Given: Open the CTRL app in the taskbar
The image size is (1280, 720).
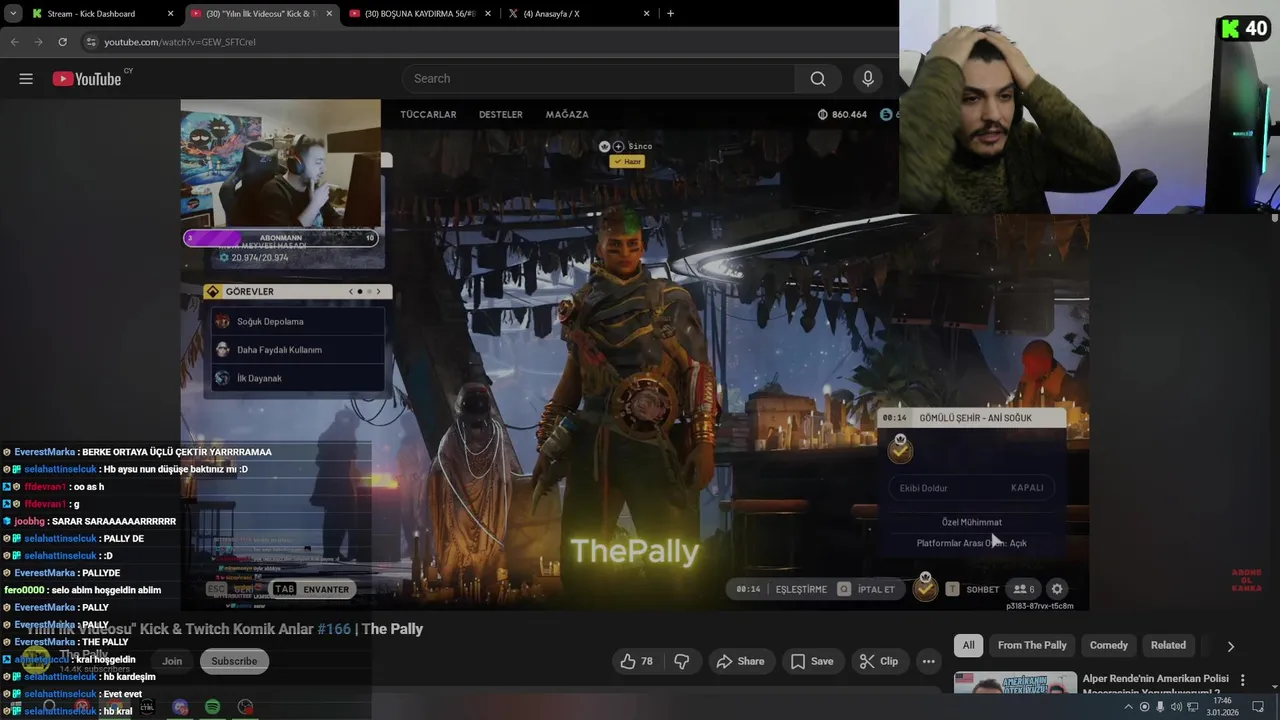Looking at the screenshot, I should 147,707.
